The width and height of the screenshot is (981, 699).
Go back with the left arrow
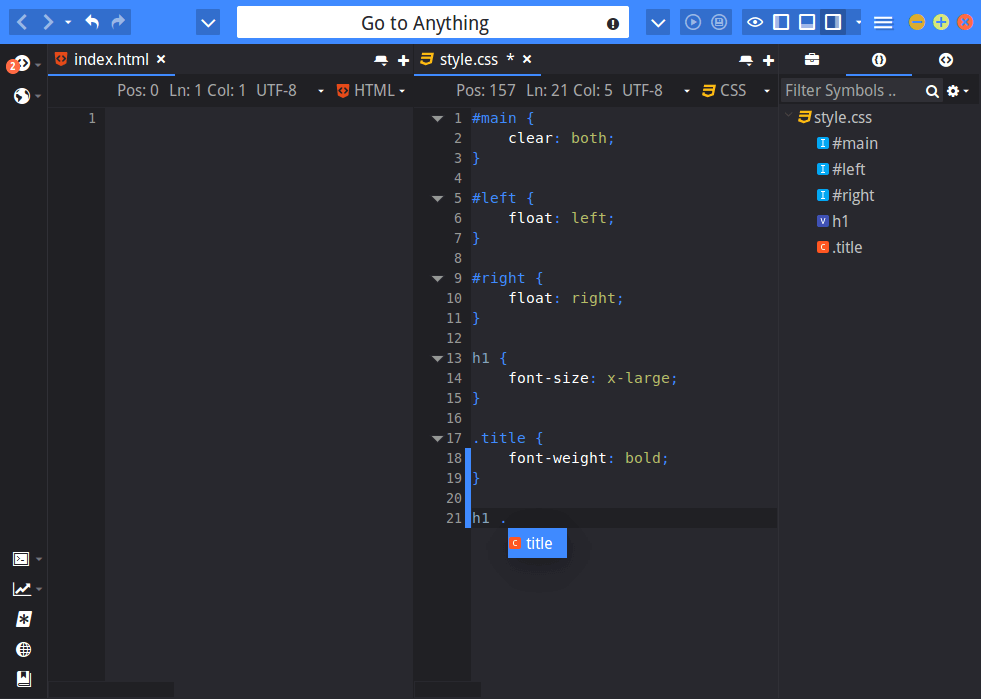(22, 23)
